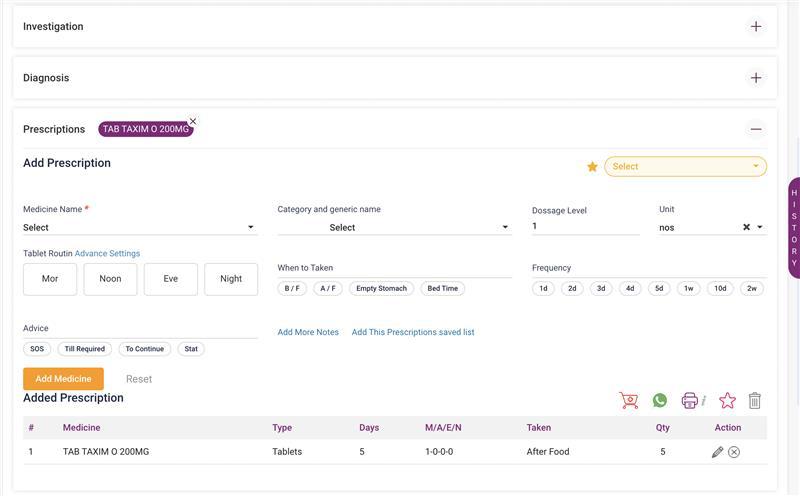Open the Advance Settings link
The height and width of the screenshot is (496, 800).
tap(107, 253)
